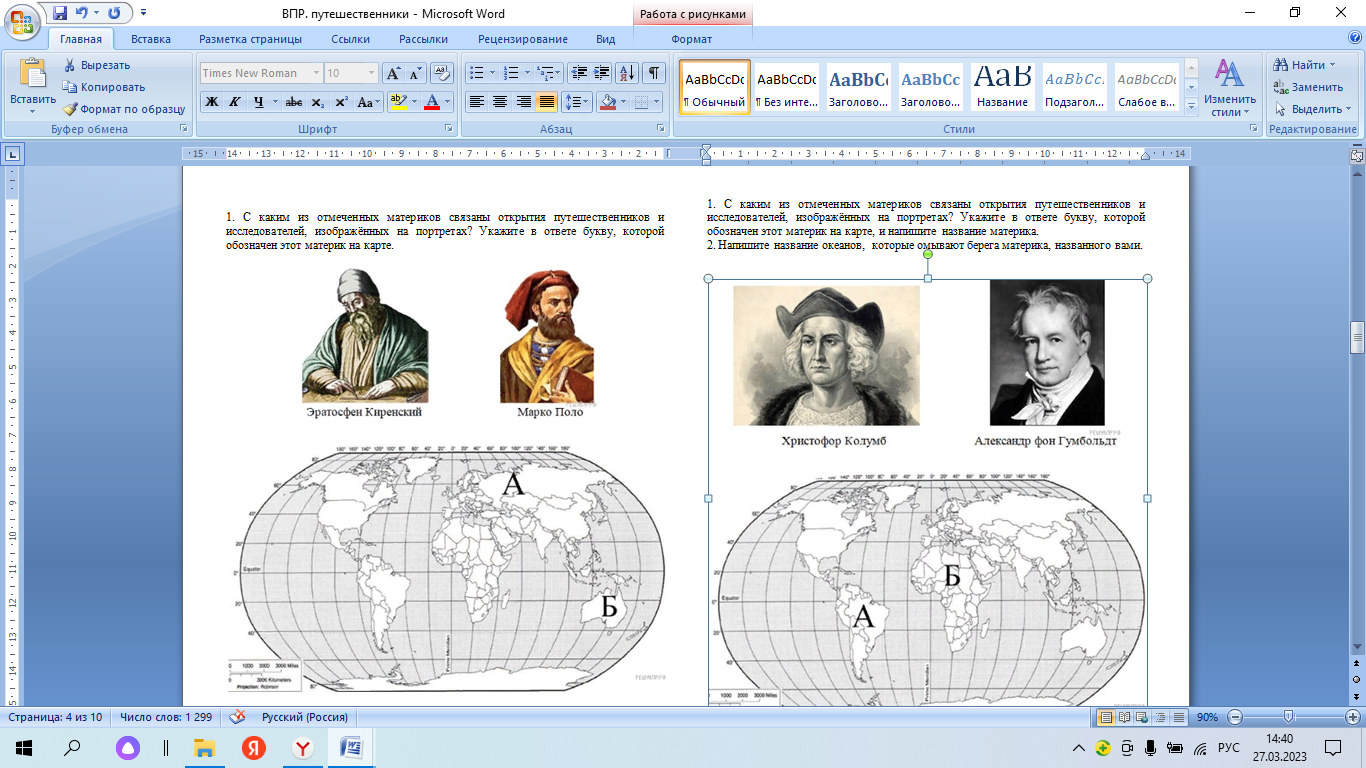Center align the text
Viewport: 1366px width, 768px height.
(500, 102)
